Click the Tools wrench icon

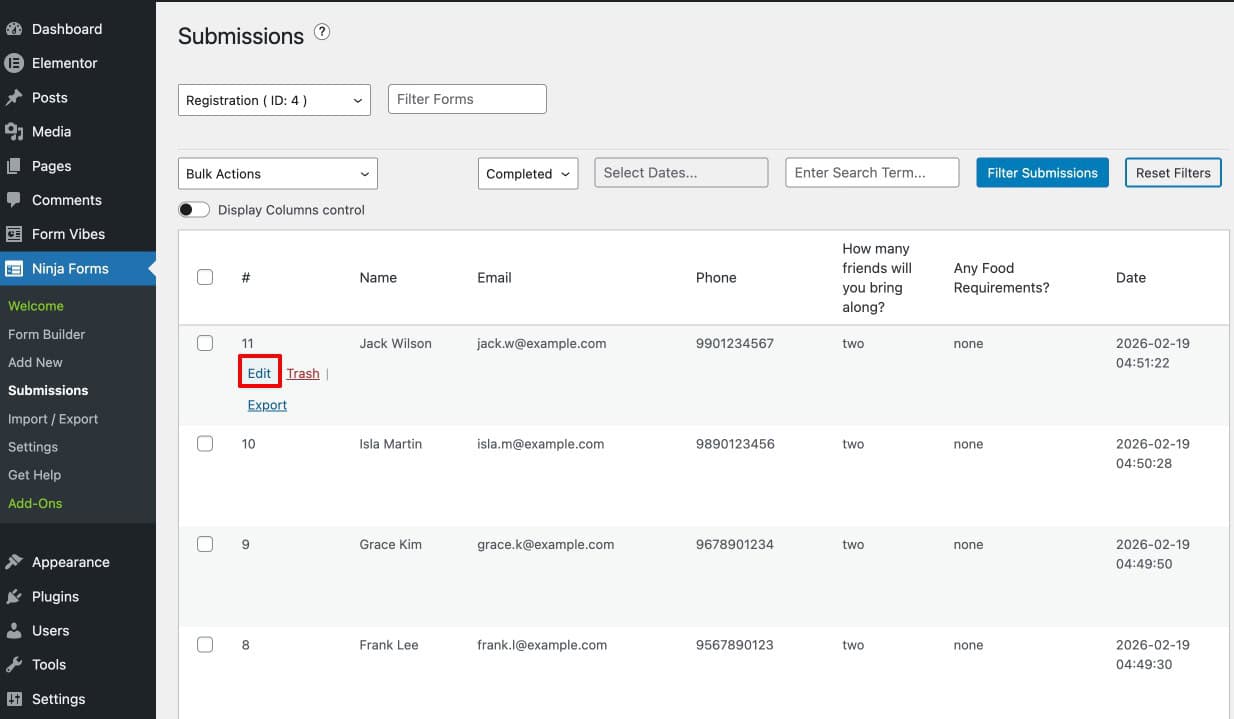tap(14, 664)
